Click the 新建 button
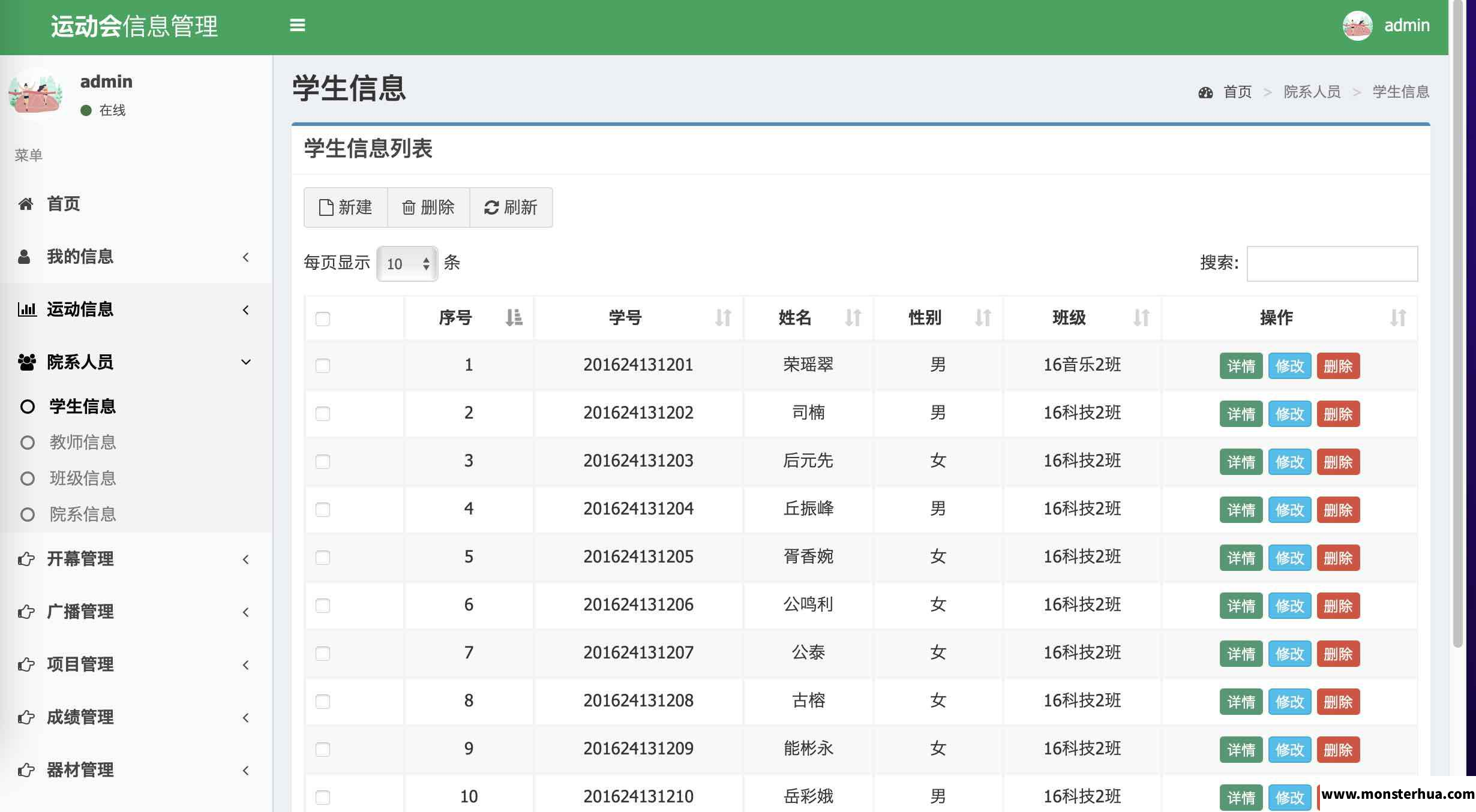Viewport: 1476px width, 812px height. tap(346, 207)
